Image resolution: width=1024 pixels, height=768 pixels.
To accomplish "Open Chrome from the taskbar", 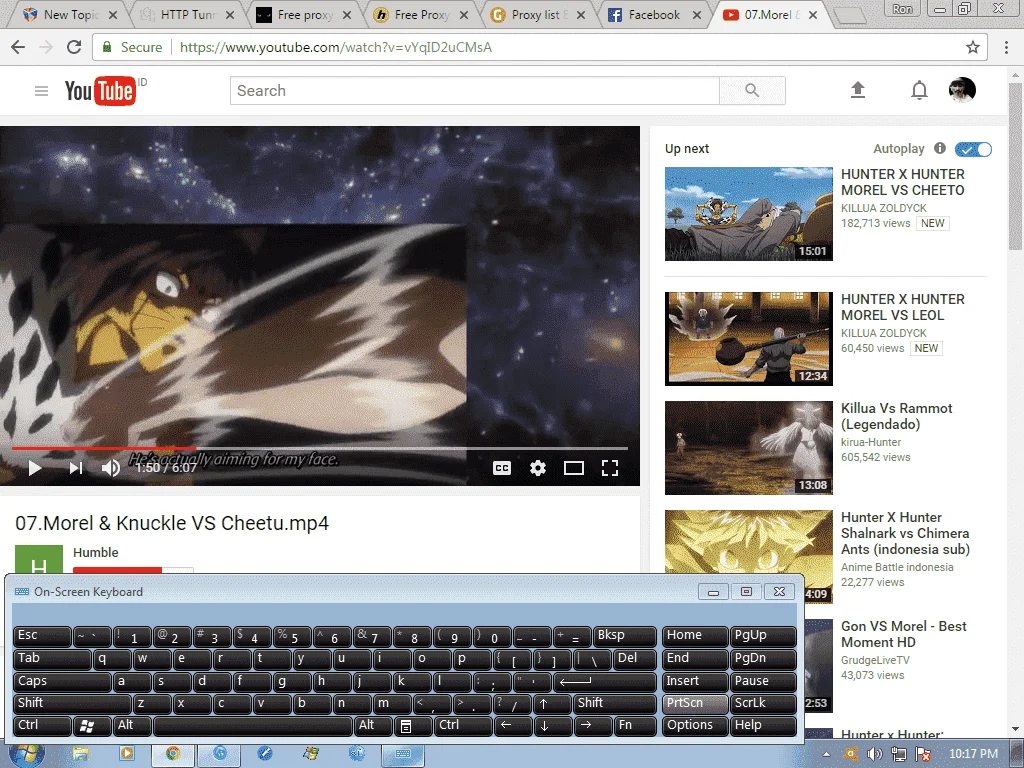I will [172, 754].
